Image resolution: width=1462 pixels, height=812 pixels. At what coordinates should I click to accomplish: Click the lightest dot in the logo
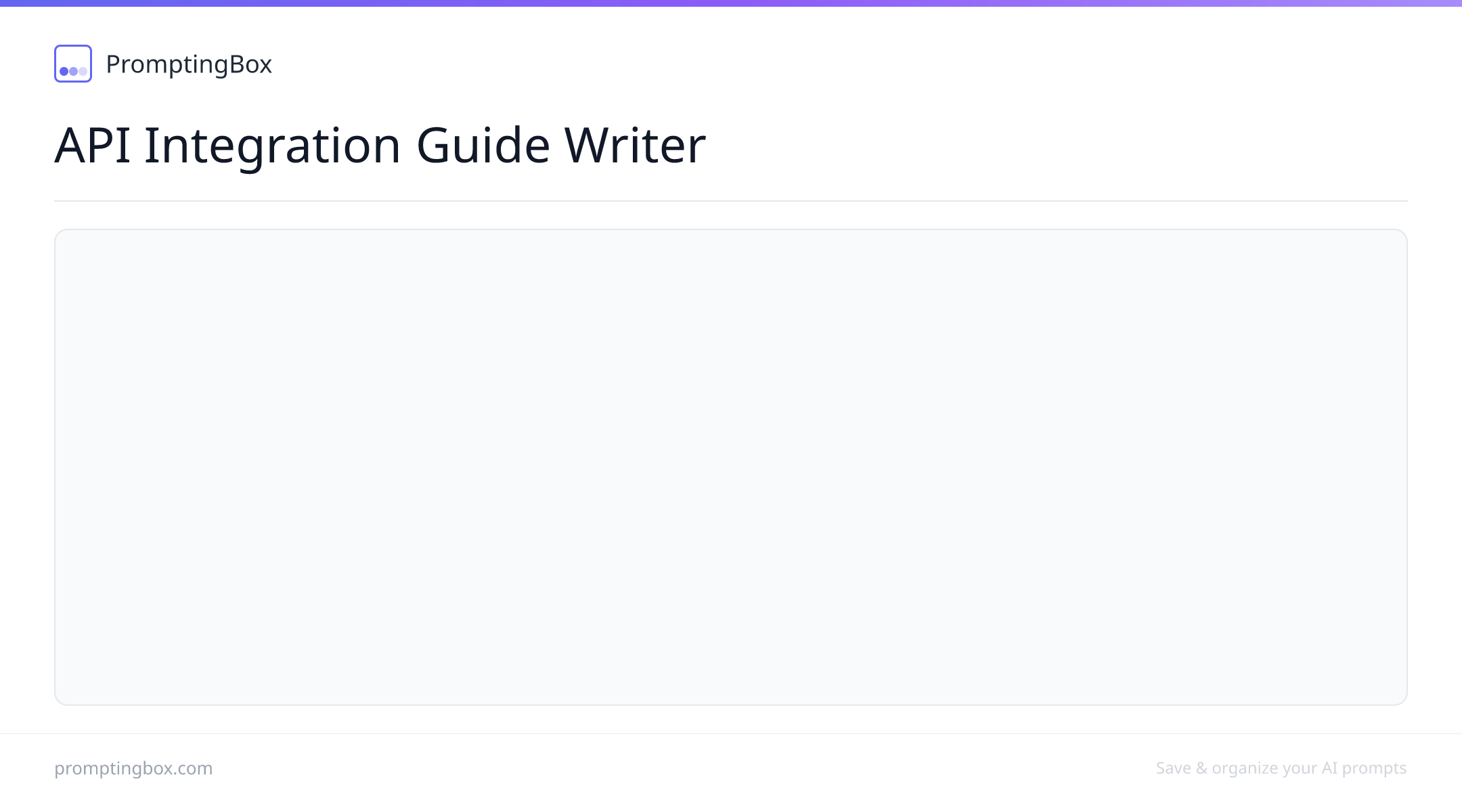(x=83, y=71)
